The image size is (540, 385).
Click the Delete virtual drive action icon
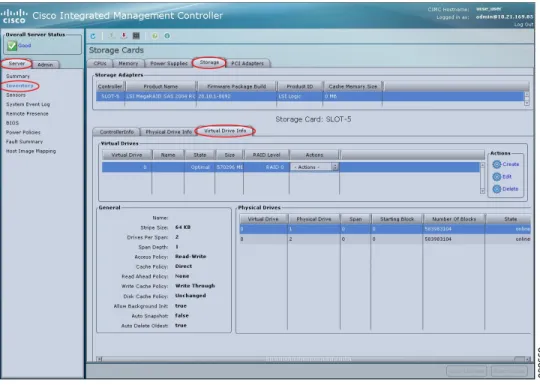click(497, 189)
